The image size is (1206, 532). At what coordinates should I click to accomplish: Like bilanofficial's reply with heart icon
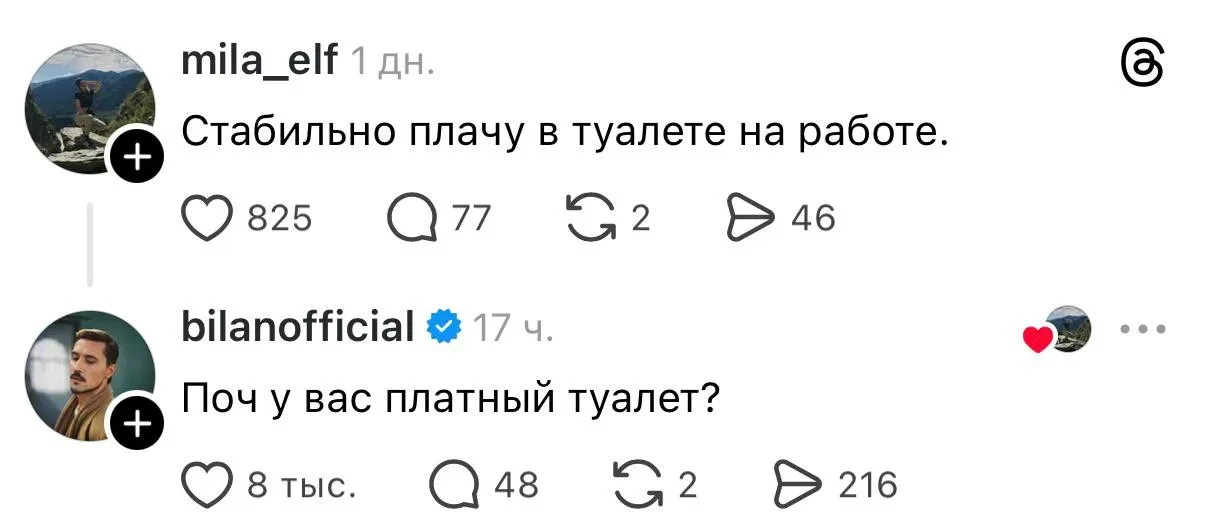pos(206,485)
